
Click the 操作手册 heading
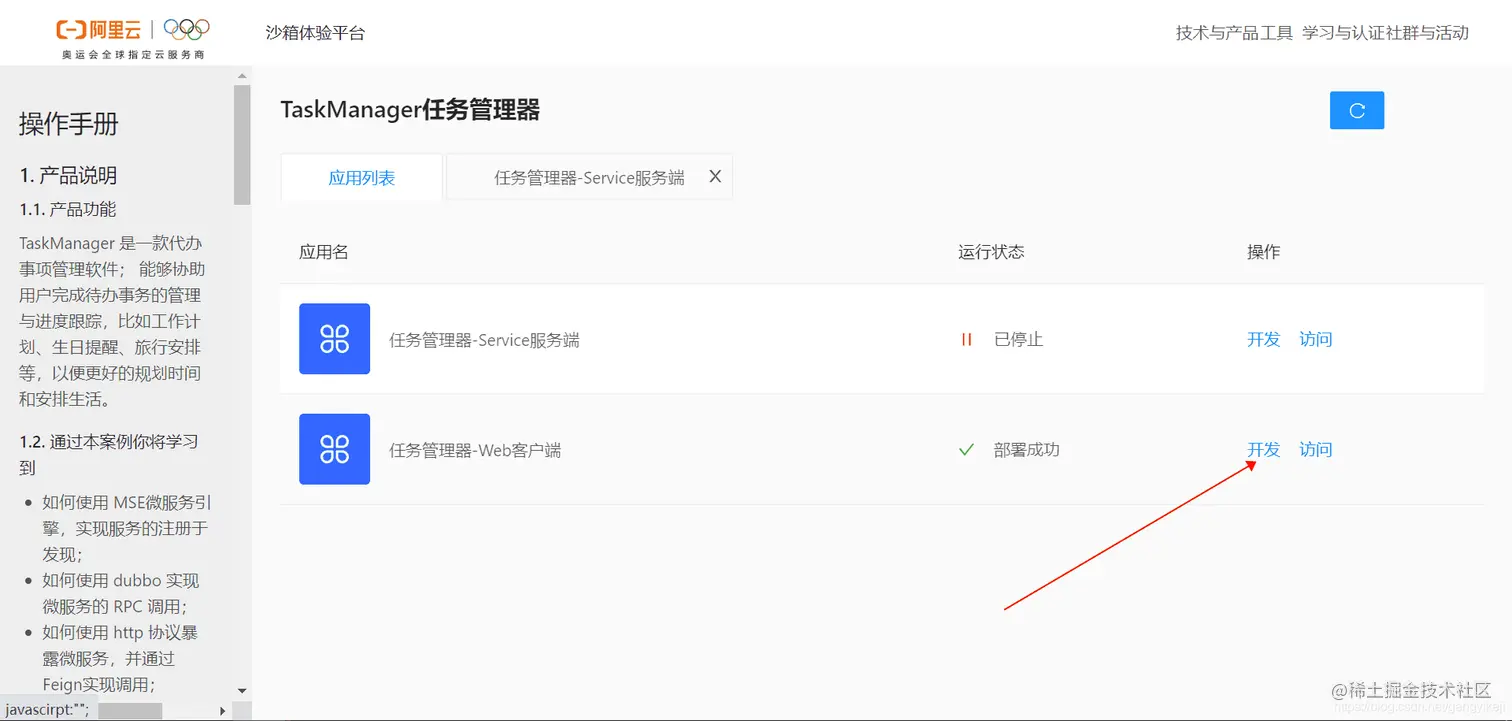point(68,124)
